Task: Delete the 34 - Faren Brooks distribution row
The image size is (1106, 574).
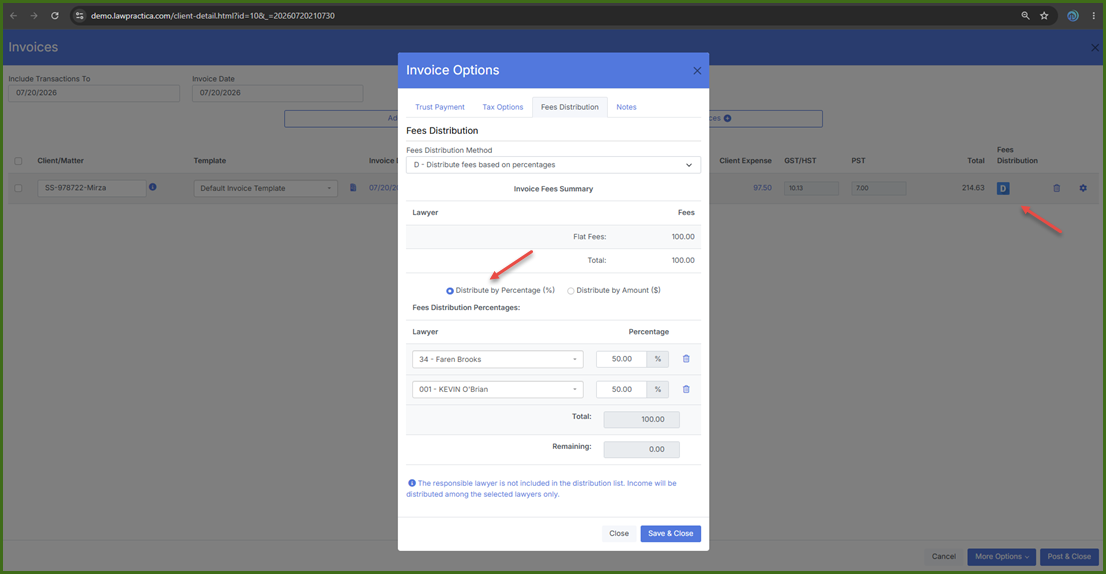Action: coord(686,359)
